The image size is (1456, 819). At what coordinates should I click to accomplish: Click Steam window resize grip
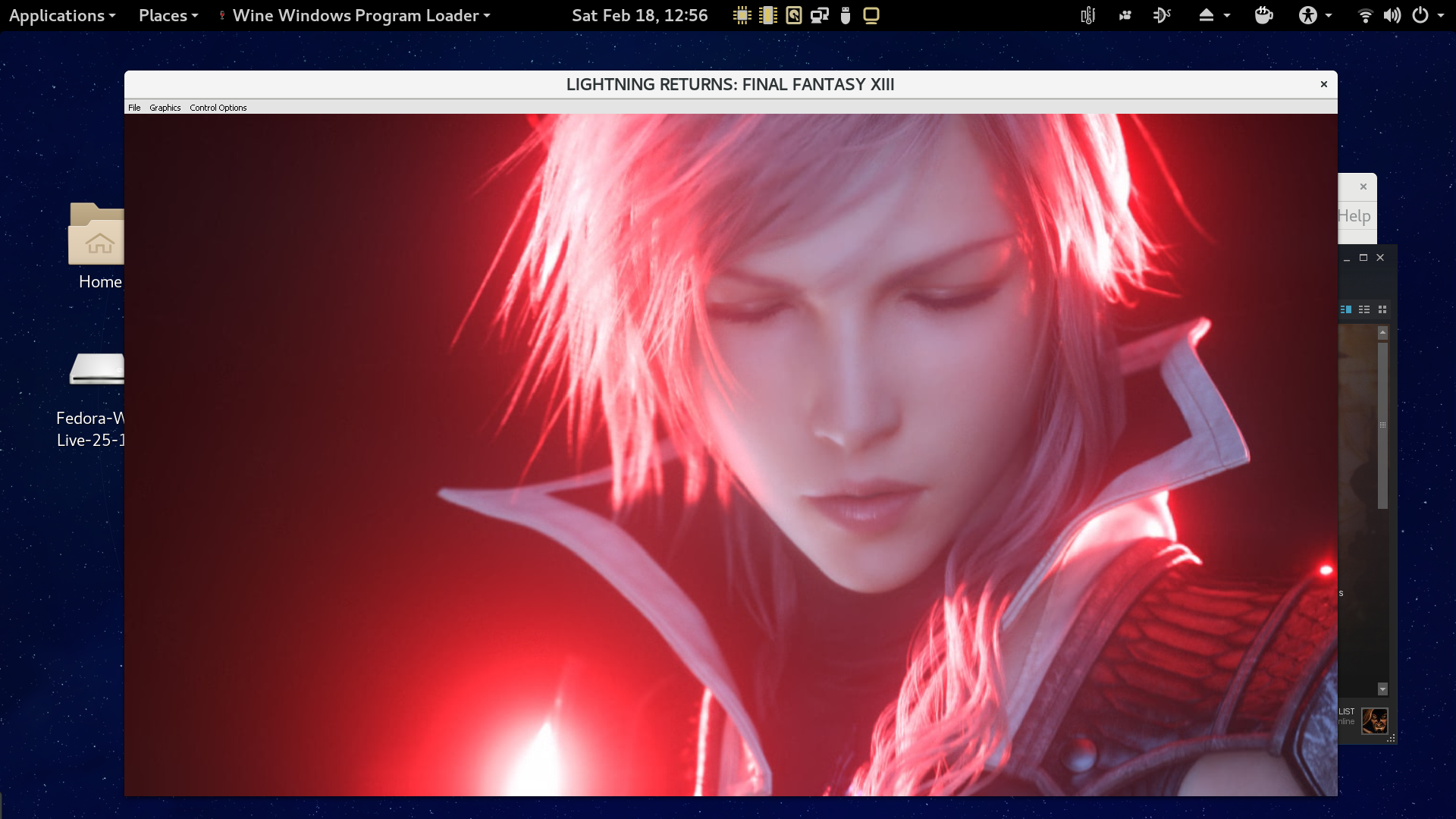tap(1392, 739)
